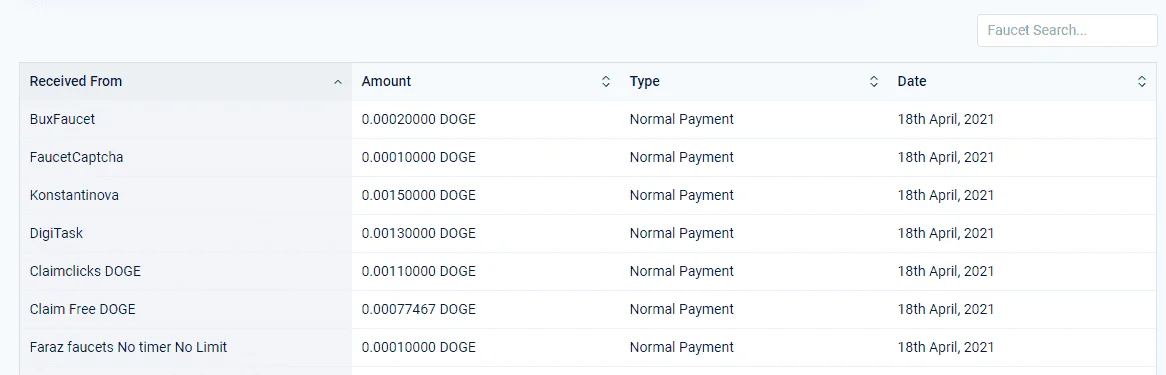Viewport: 1166px width, 375px height.
Task: Select the Konstantinova row name
Action: coord(74,195)
